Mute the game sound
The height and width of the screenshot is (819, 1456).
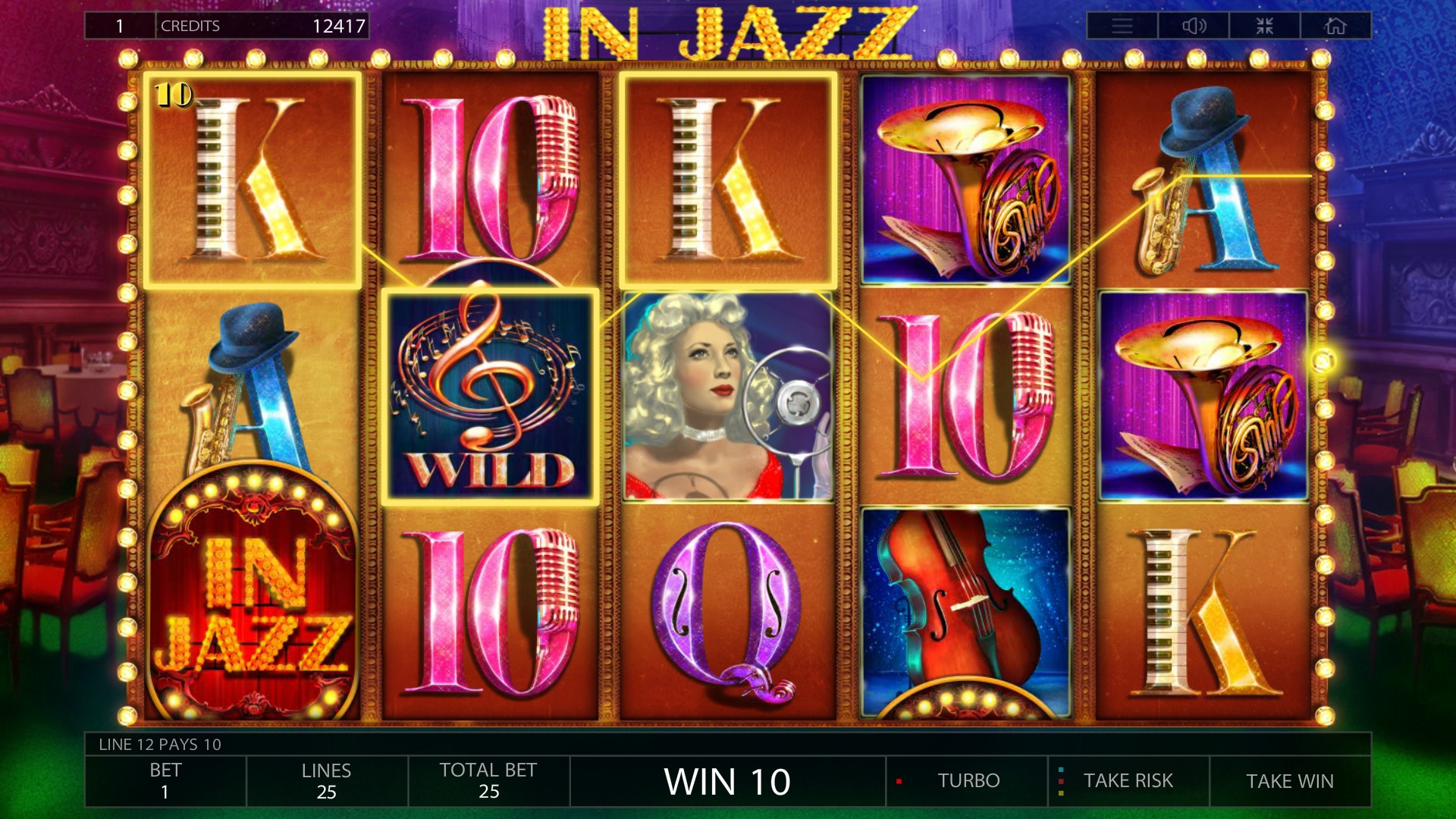pos(1194,26)
